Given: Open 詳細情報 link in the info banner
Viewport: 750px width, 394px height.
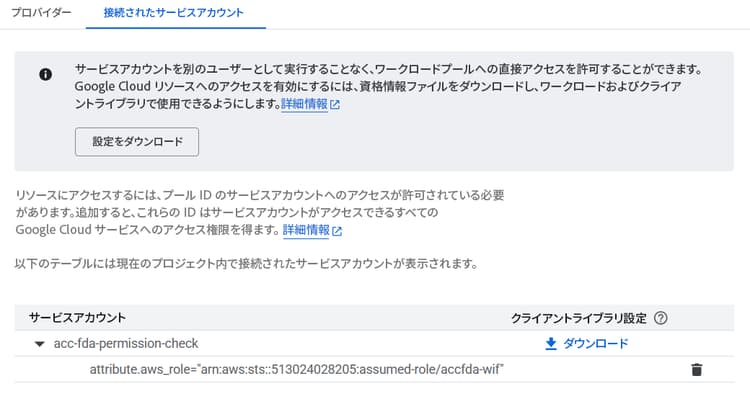Looking at the screenshot, I should click(305, 104).
